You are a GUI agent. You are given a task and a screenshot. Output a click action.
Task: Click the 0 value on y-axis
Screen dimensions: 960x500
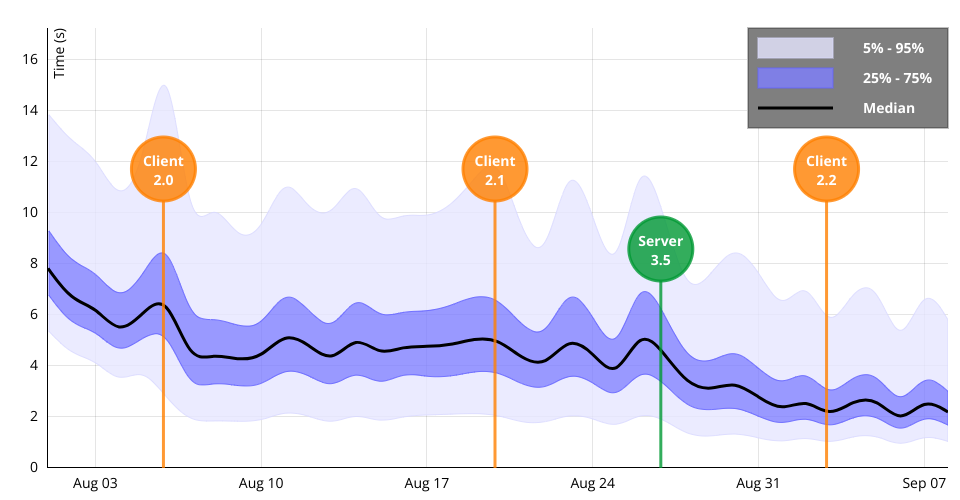tap(34, 467)
